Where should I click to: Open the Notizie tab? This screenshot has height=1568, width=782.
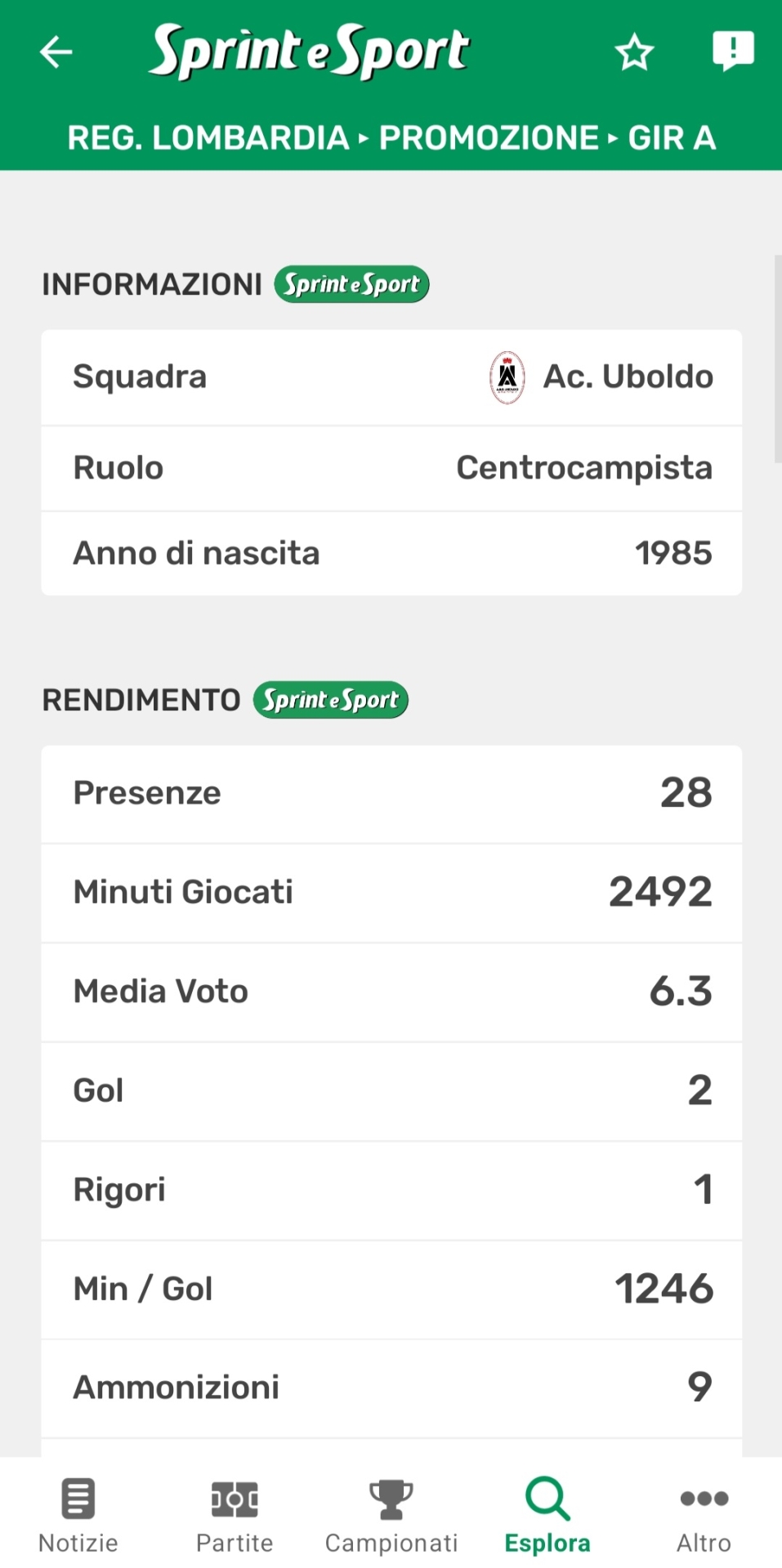[x=78, y=1515]
